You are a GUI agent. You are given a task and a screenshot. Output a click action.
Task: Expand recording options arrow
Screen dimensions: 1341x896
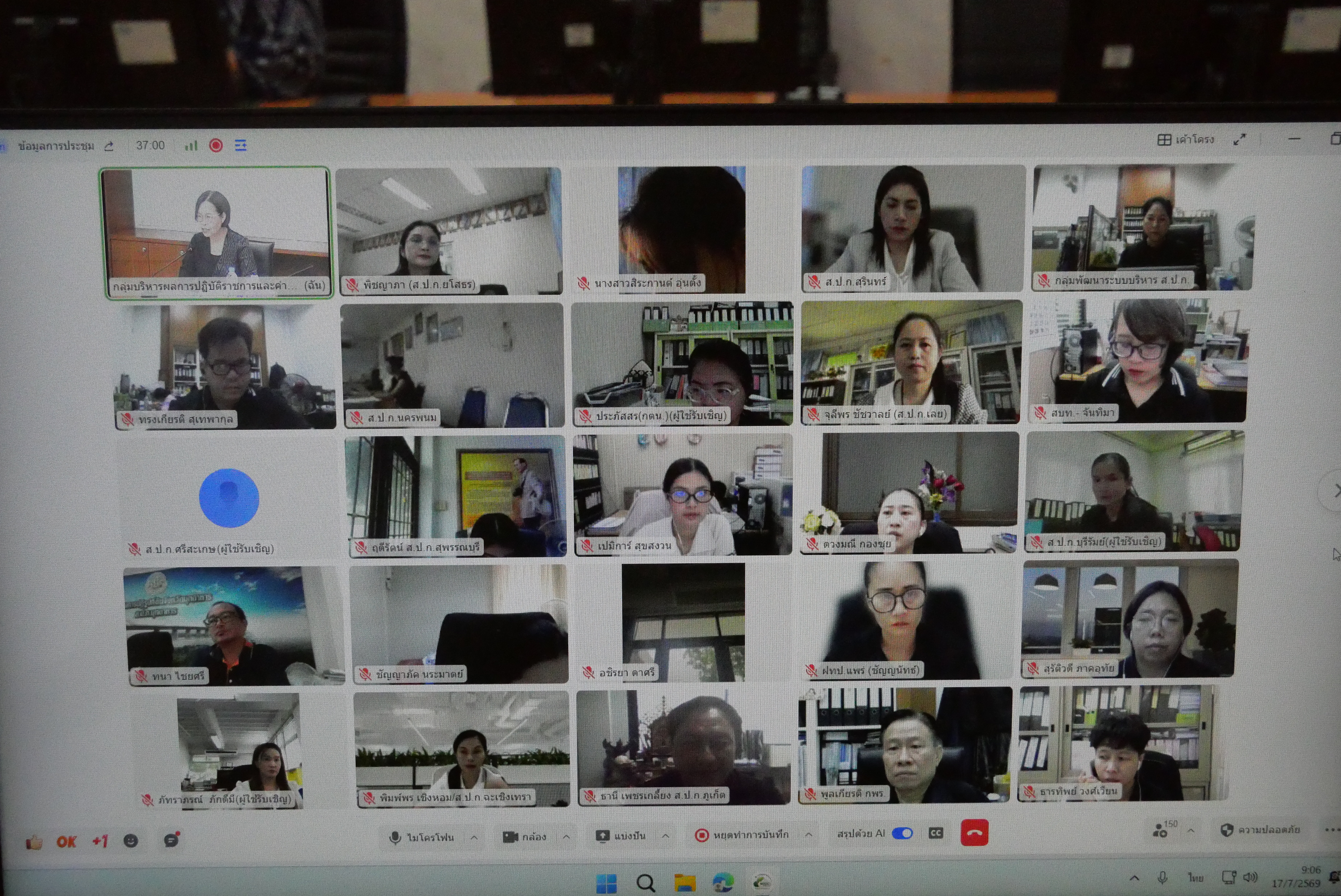coord(809,834)
